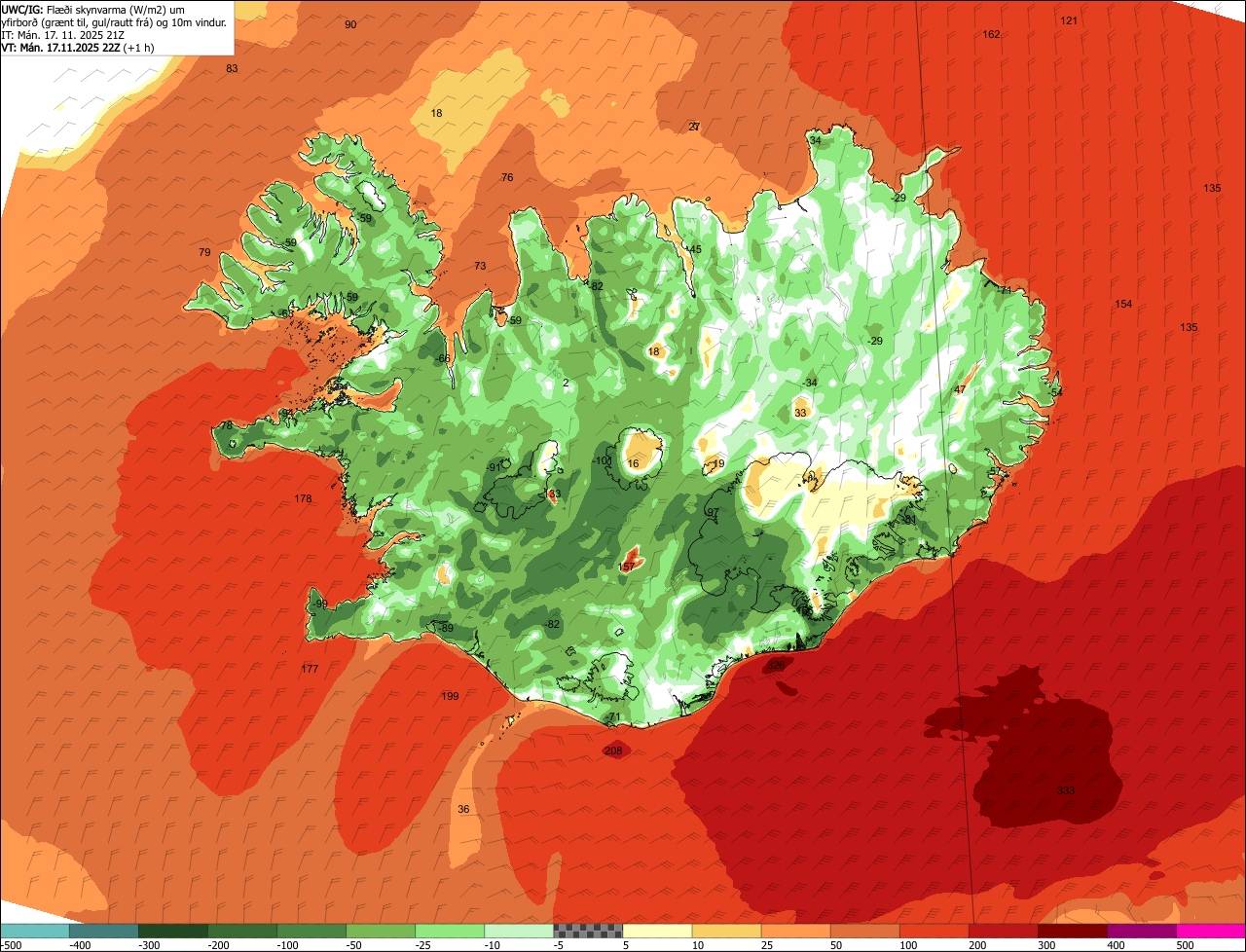Click the map value 73 in the northern bay
The width and height of the screenshot is (1246, 952).
(x=480, y=266)
